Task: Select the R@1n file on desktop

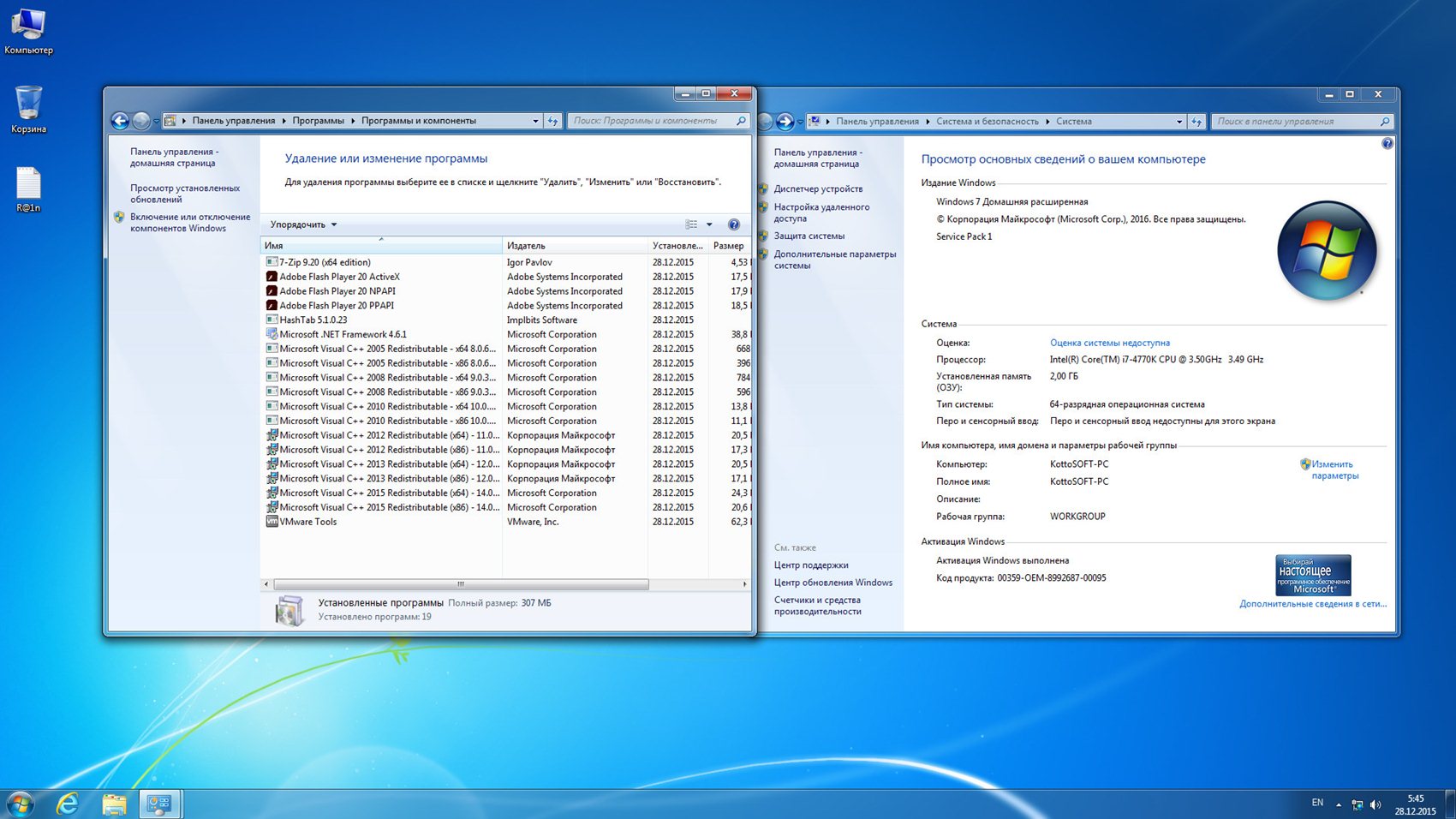Action: click(x=28, y=189)
